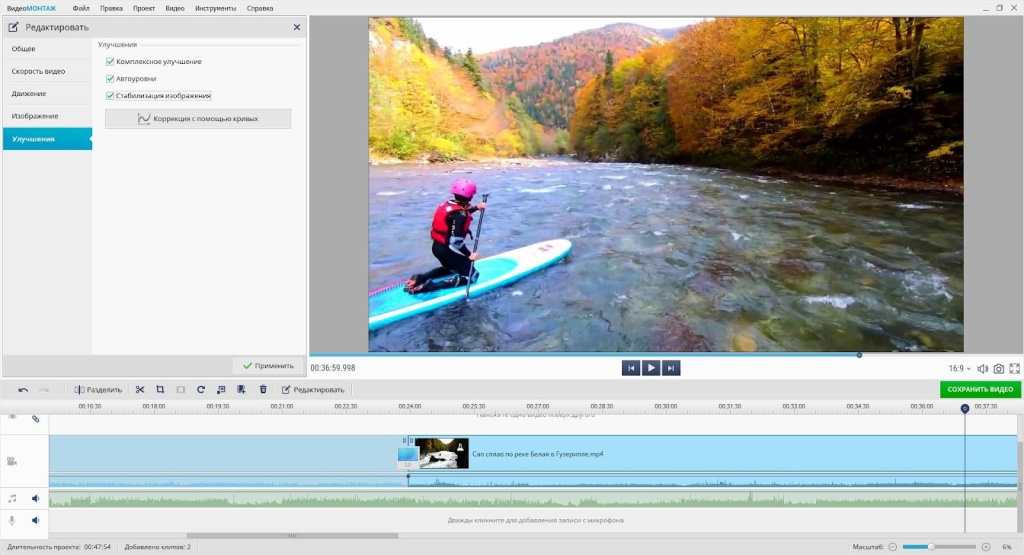1024x555 pixels.
Task: Click the Применить button
Action: (268, 366)
